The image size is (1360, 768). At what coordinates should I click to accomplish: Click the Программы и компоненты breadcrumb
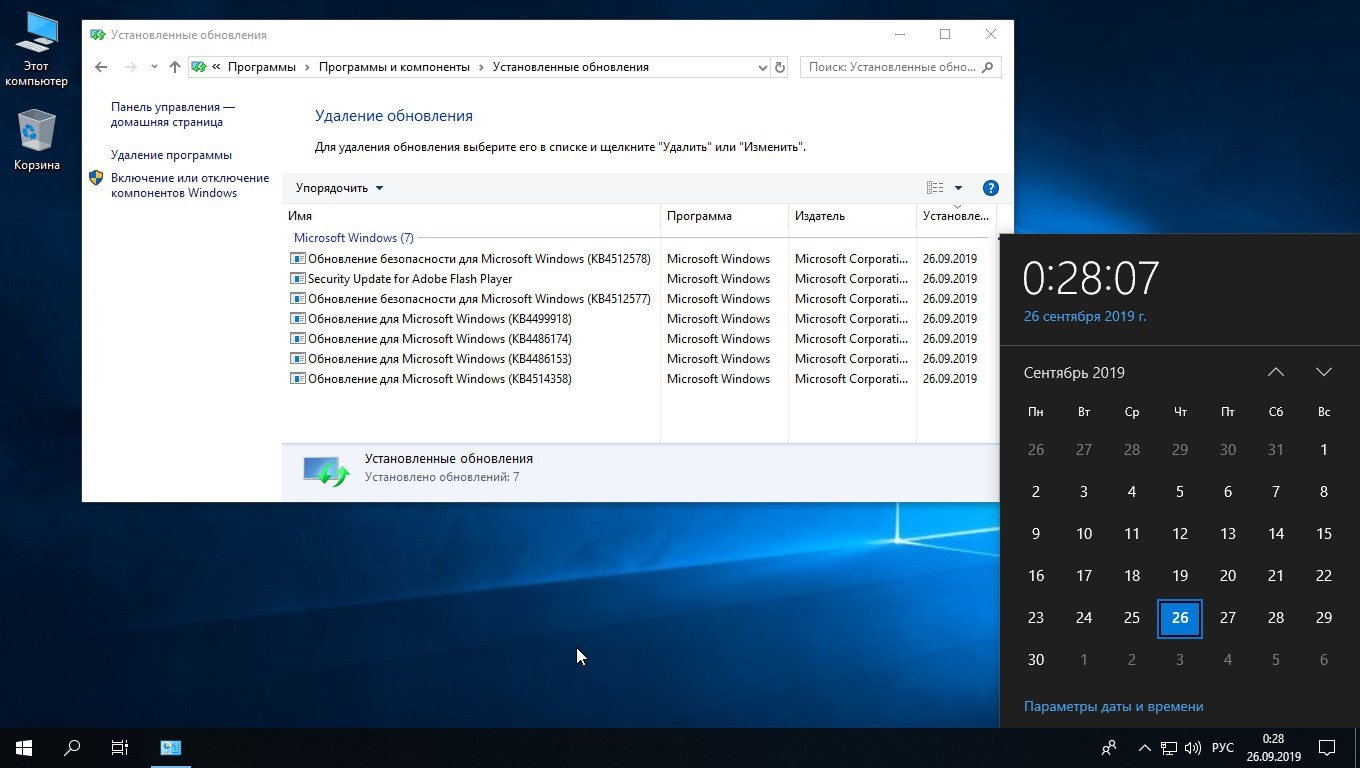(394, 67)
